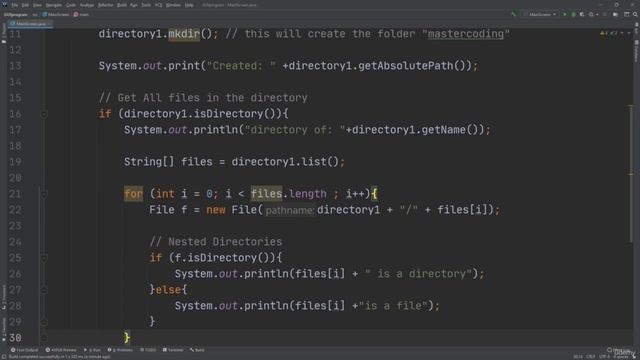Open the View menu
The width and height of the screenshot is (640, 360).
point(37,5)
